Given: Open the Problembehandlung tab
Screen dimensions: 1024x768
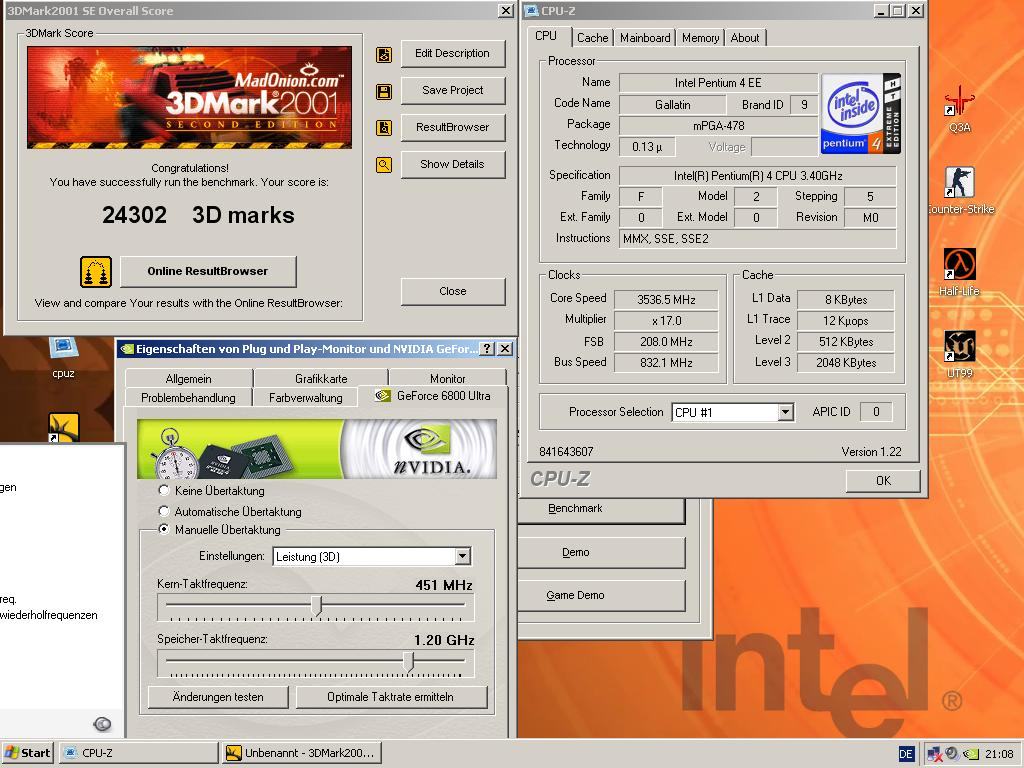Looking at the screenshot, I should click(x=188, y=398).
